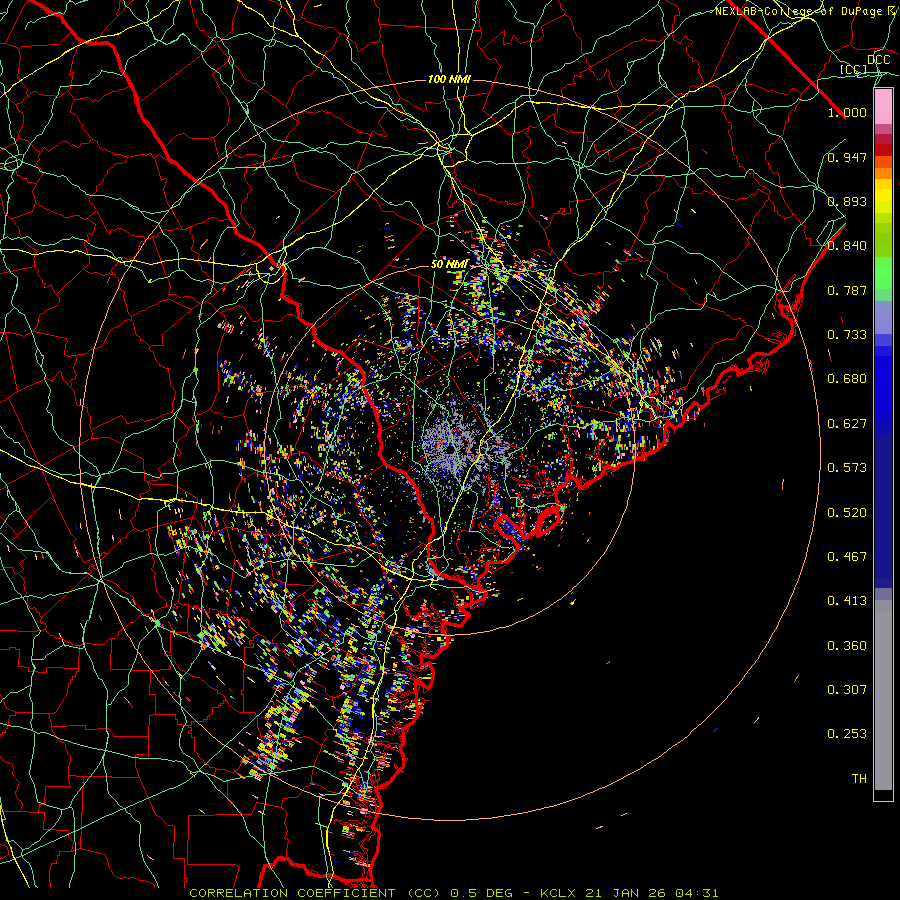
Task: Click the [CC] units label
Action: point(854,69)
